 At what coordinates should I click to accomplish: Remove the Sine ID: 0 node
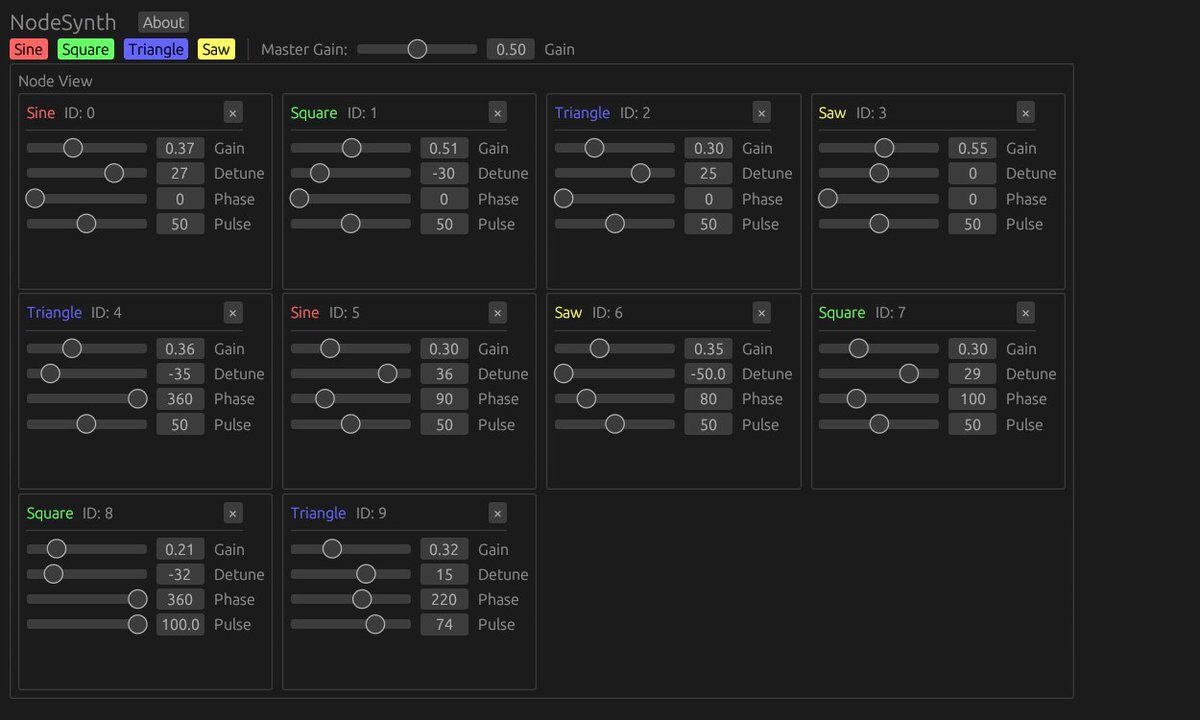233,113
